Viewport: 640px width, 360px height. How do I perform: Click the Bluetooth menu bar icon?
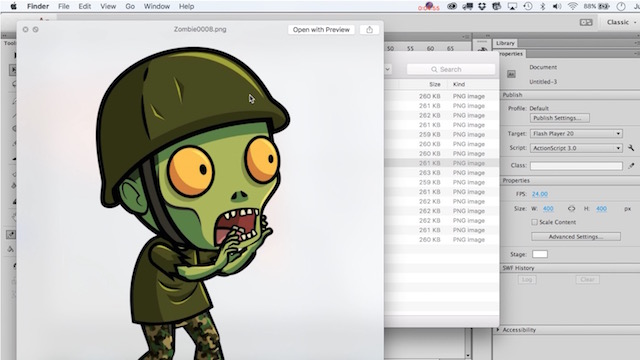click(542, 6)
